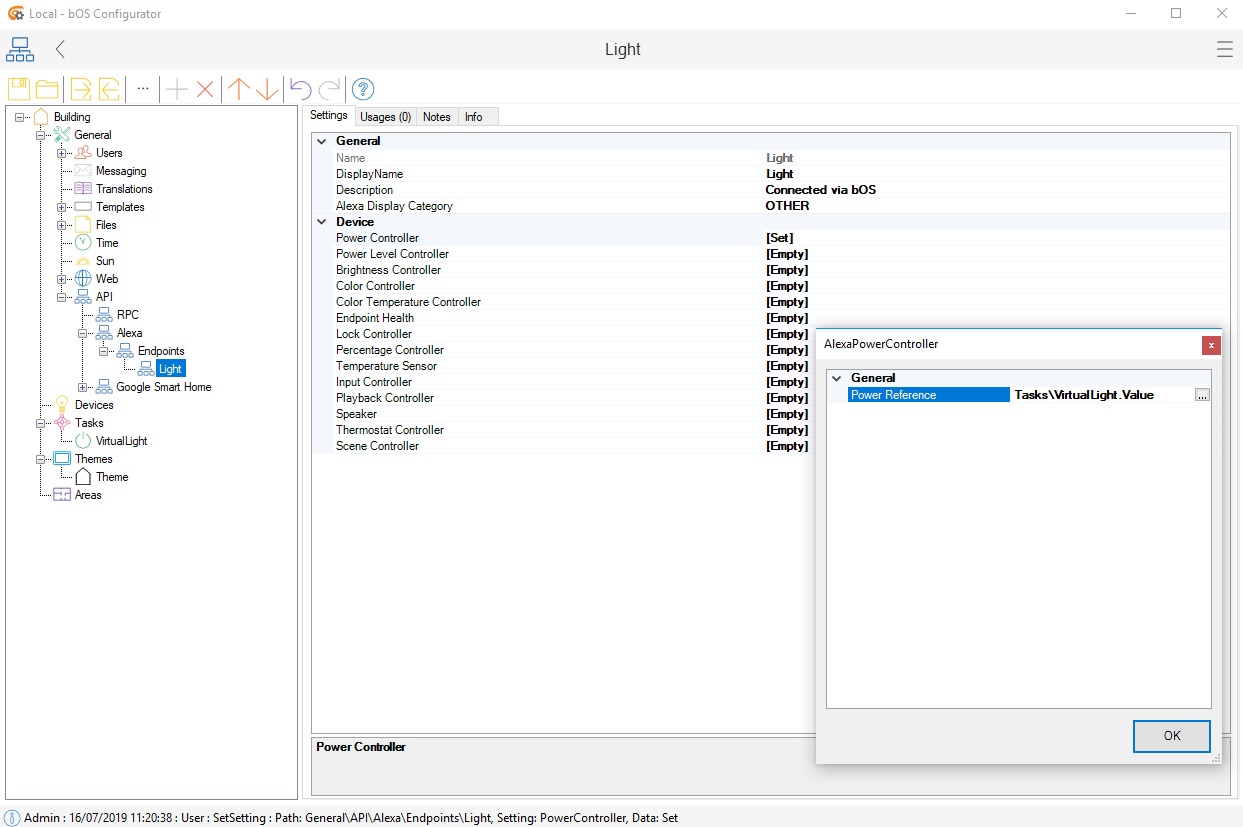Click the Save floppy disk icon
Image resolution: width=1243 pixels, height=827 pixels.
pos(19,89)
